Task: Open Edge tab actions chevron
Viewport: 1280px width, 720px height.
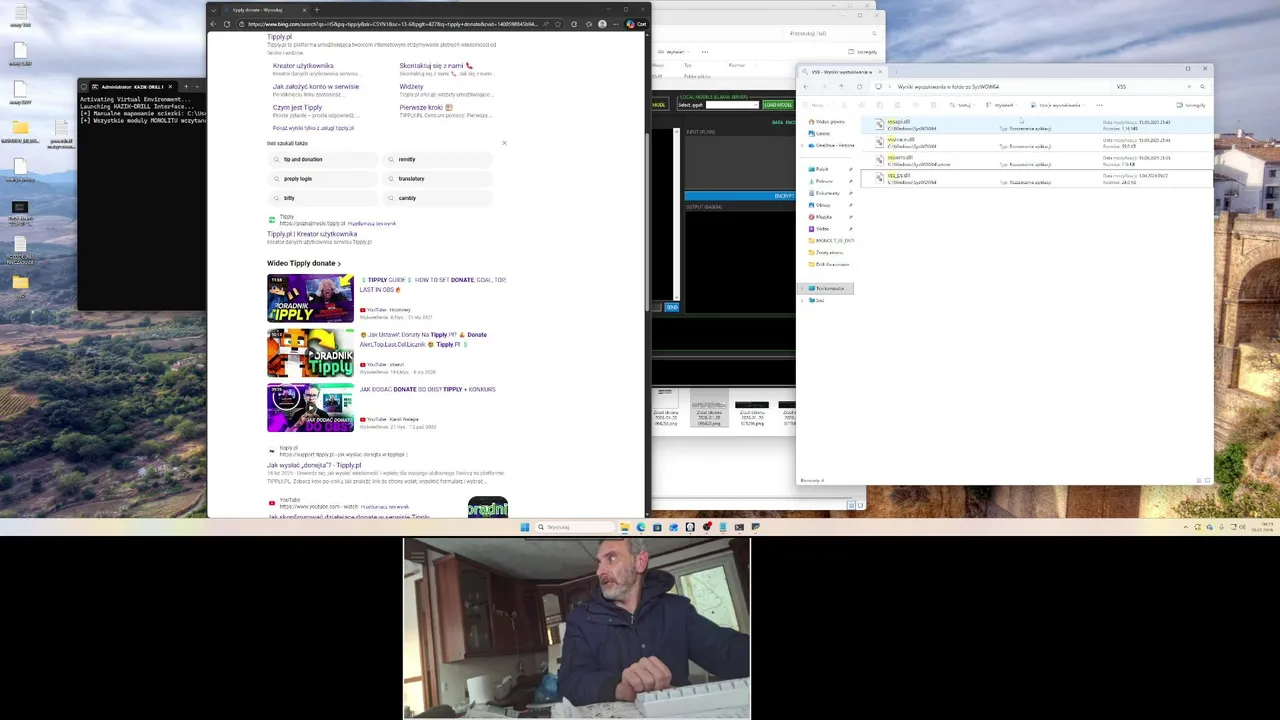Action: point(213,10)
